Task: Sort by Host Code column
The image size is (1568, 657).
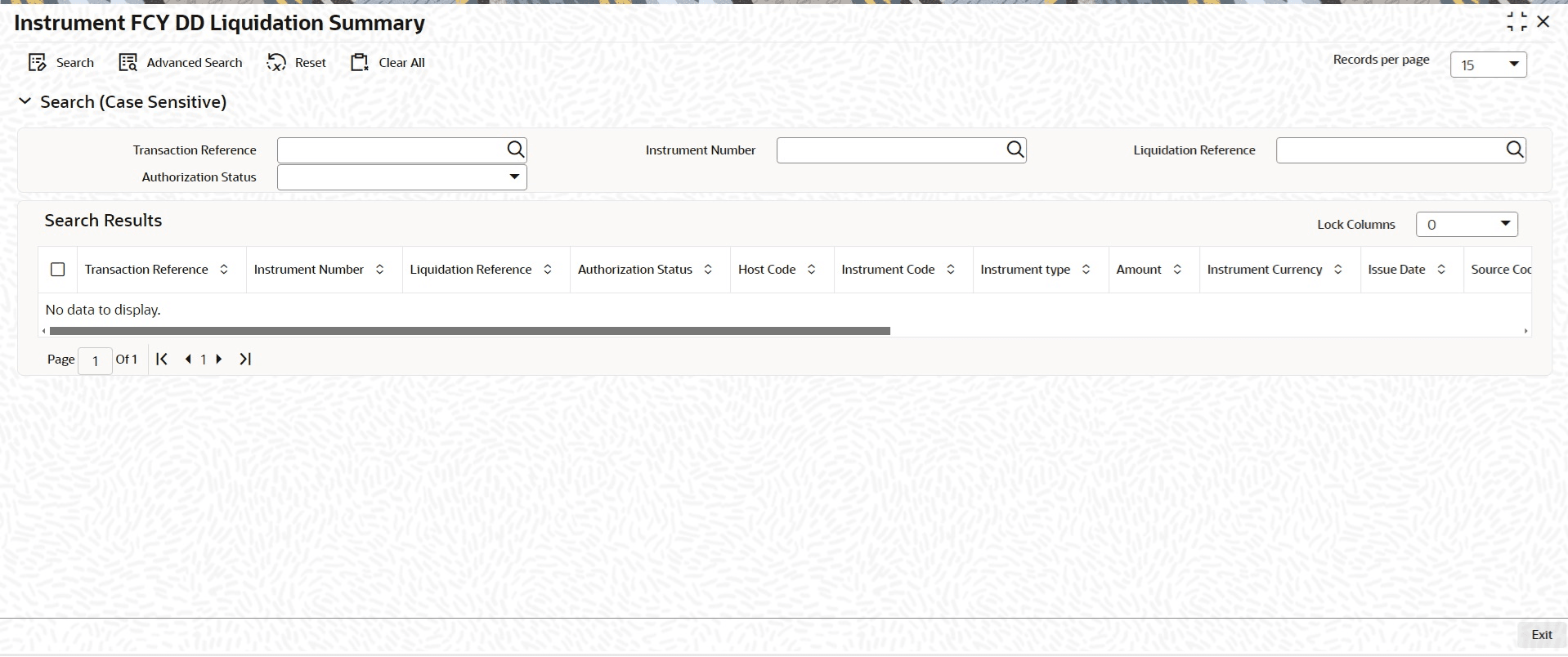Action: click(811, 270)
